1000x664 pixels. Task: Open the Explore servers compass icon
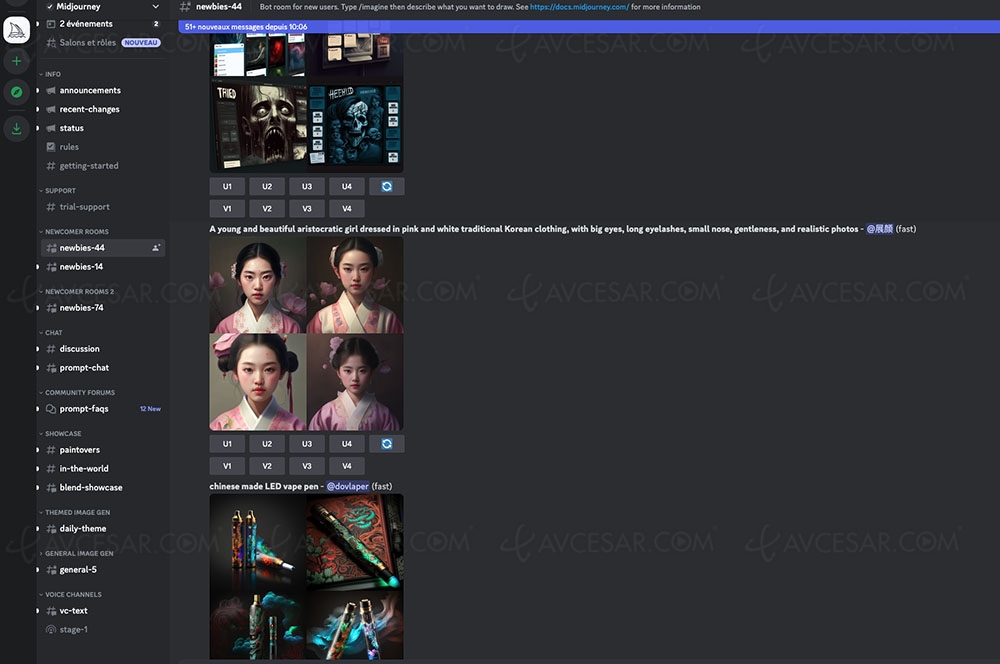tap(17, 92)
